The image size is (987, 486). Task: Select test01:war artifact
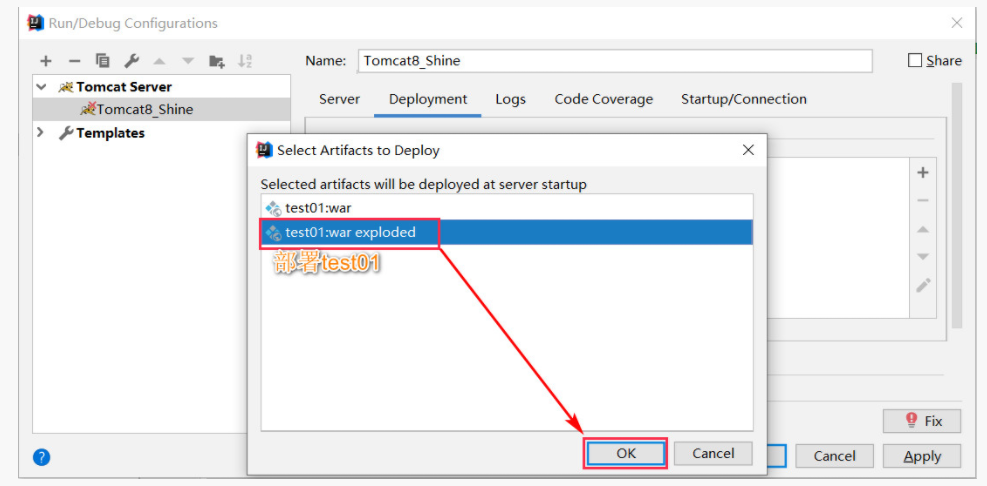[x=507, y=208]
